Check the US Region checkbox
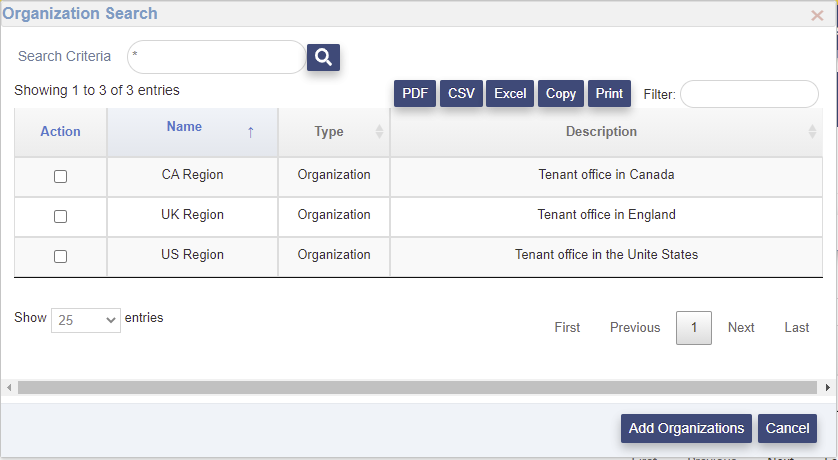The width and height of the screenshot is (838, 460). coord(60,256)
